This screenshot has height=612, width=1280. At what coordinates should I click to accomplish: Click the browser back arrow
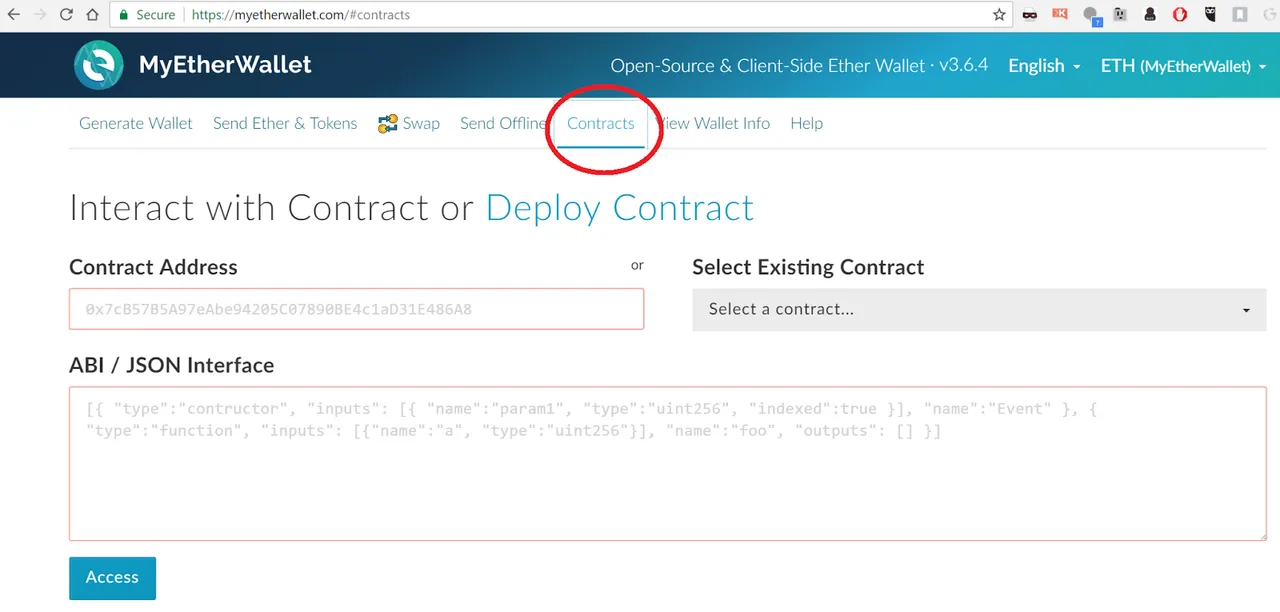14,15
